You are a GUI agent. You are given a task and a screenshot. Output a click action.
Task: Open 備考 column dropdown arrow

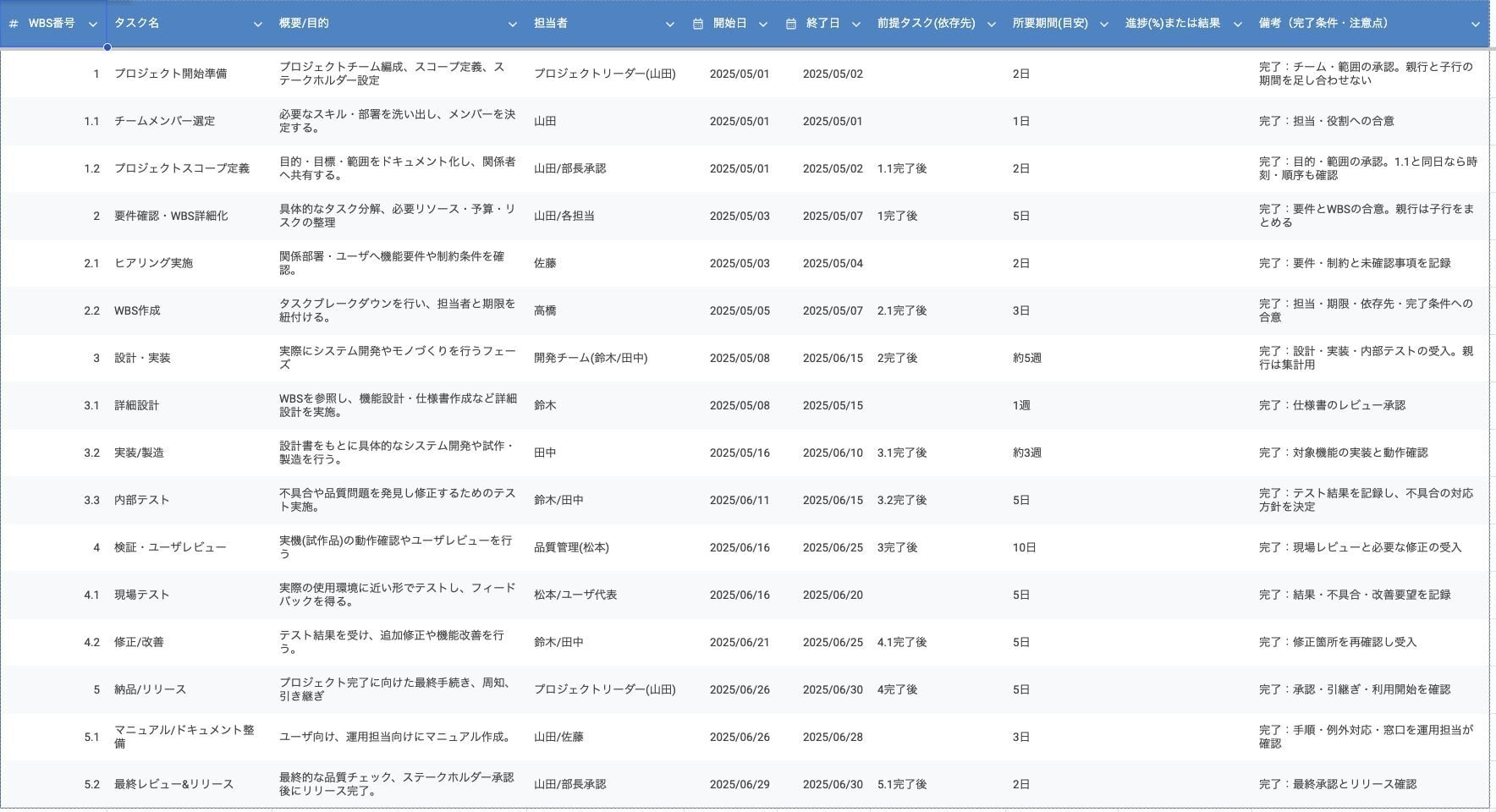(x=1476, y=25)
